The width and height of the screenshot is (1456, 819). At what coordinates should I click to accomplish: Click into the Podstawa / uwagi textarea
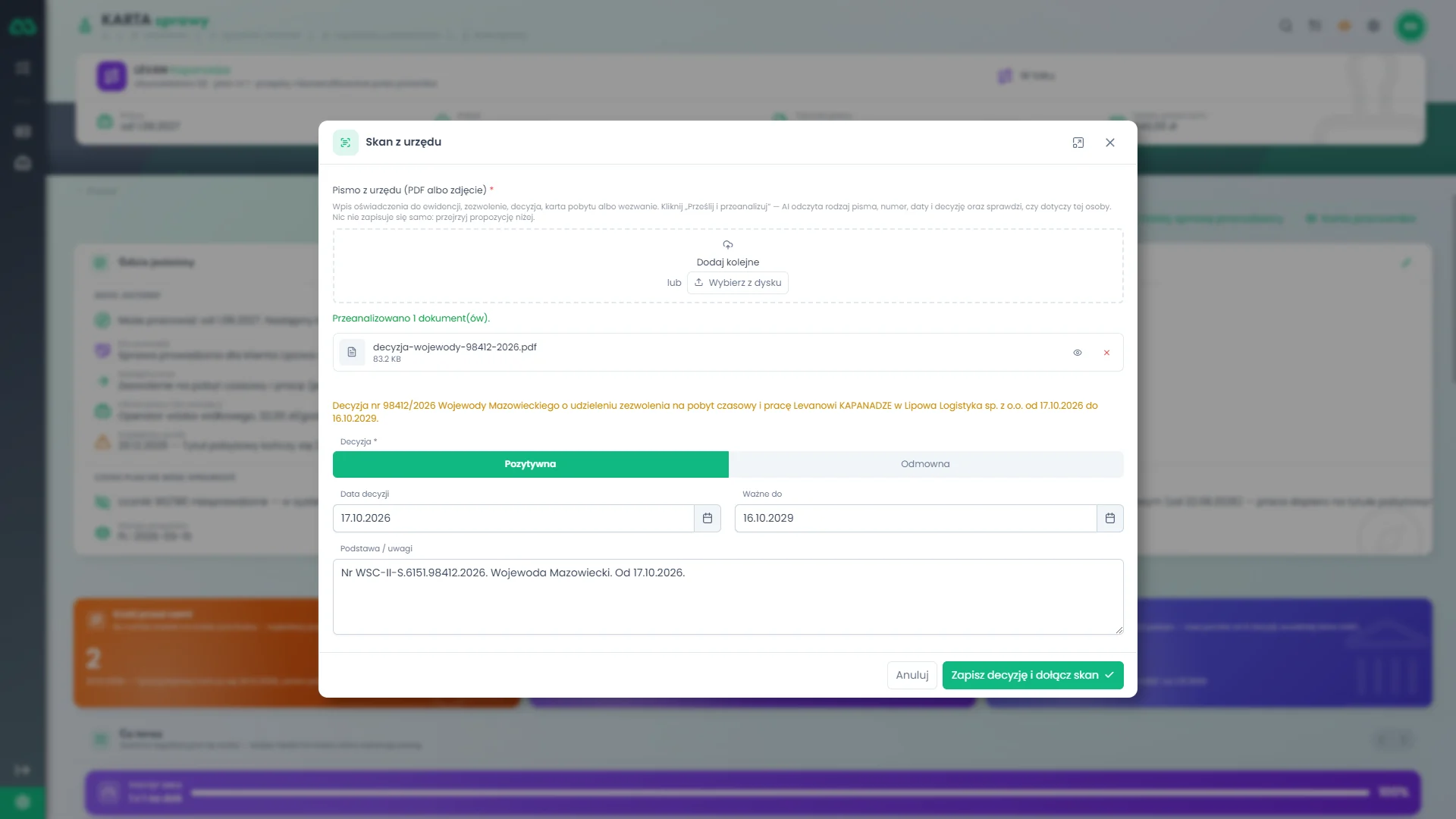pos(727,597)
